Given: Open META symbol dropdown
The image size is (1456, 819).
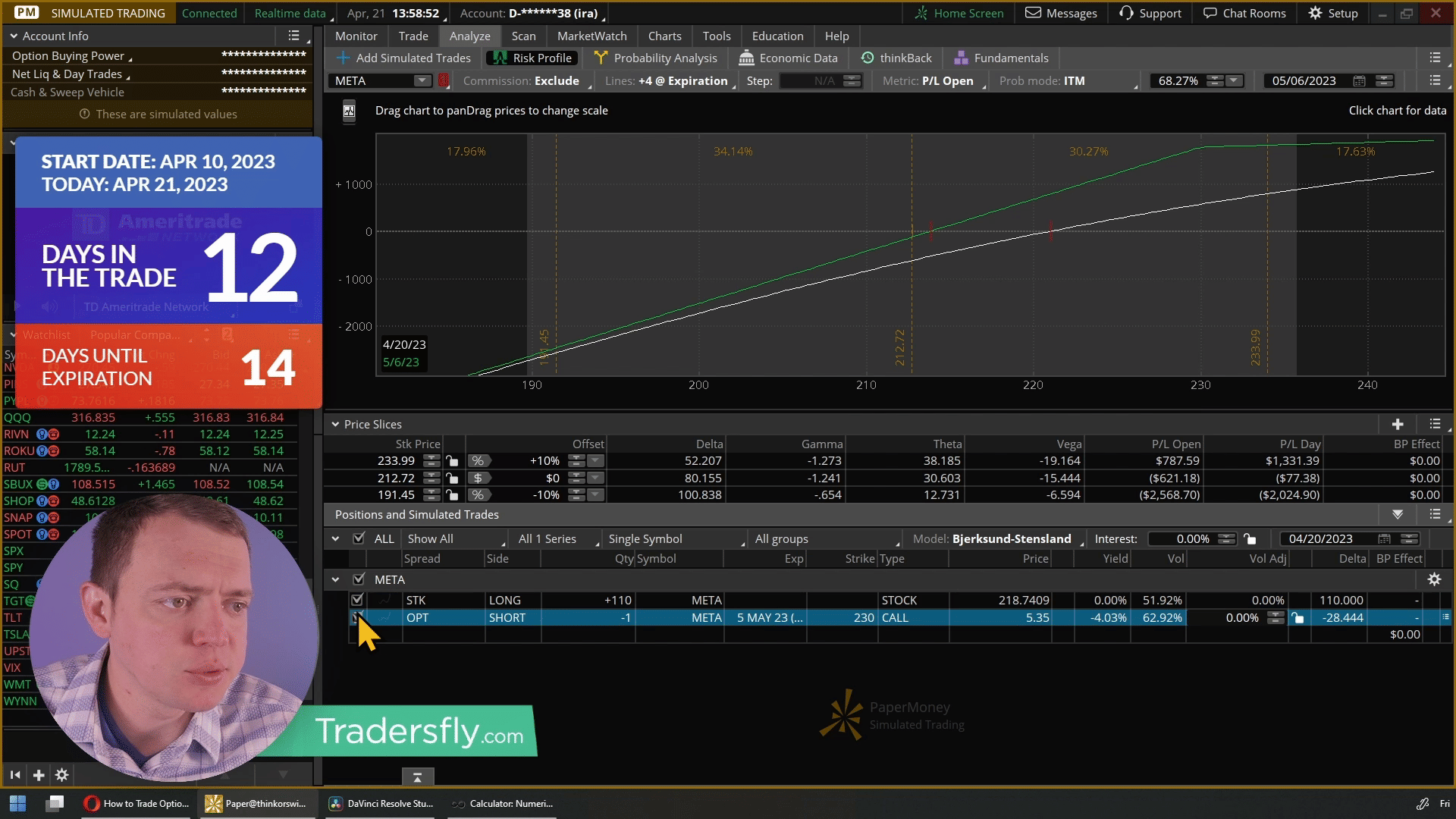Looking at the screenshot, I should click(x=422, y=81).
